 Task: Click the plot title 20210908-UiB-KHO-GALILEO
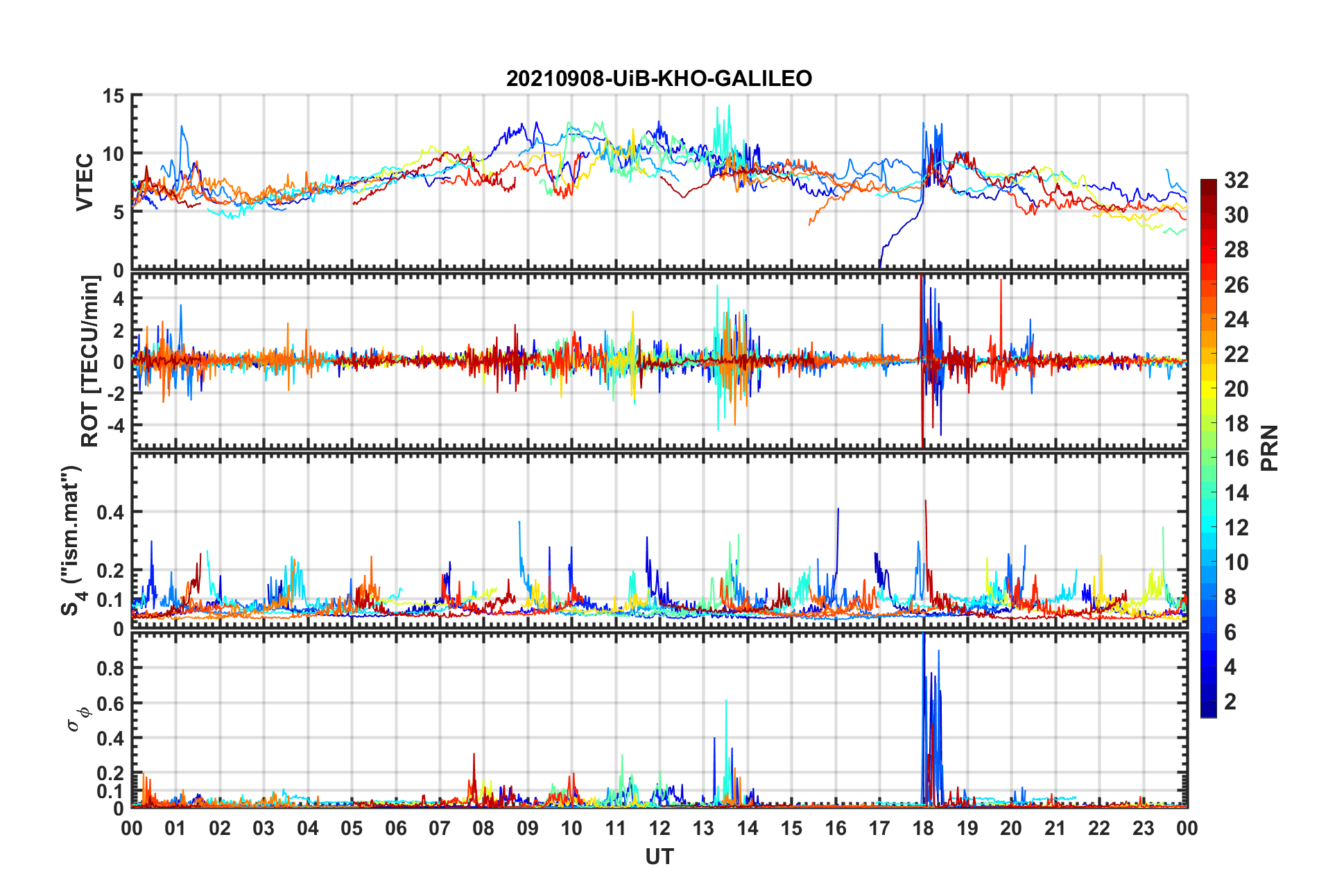coord(659,78)
